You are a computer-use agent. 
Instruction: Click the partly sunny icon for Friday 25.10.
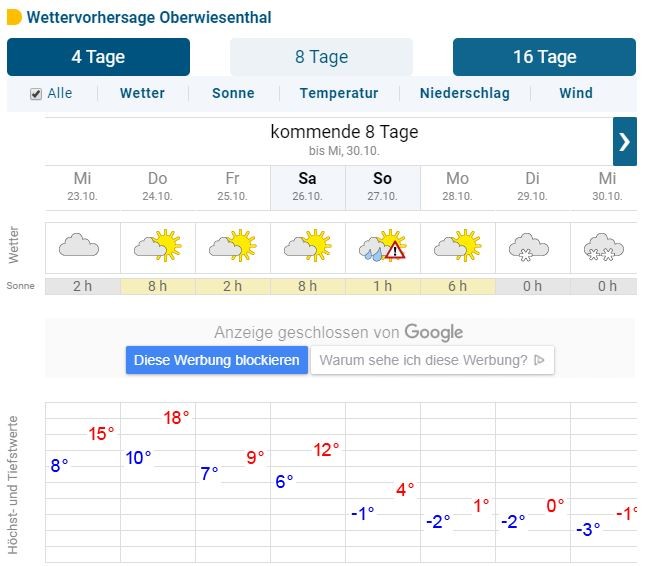click(x=233, y=246)
